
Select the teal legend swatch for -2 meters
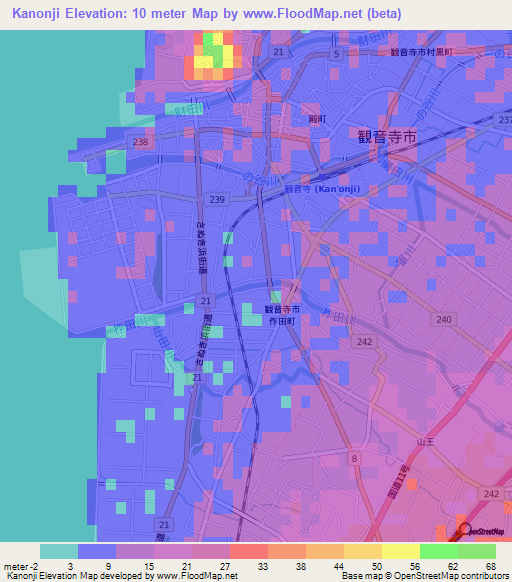click(59, 552)
